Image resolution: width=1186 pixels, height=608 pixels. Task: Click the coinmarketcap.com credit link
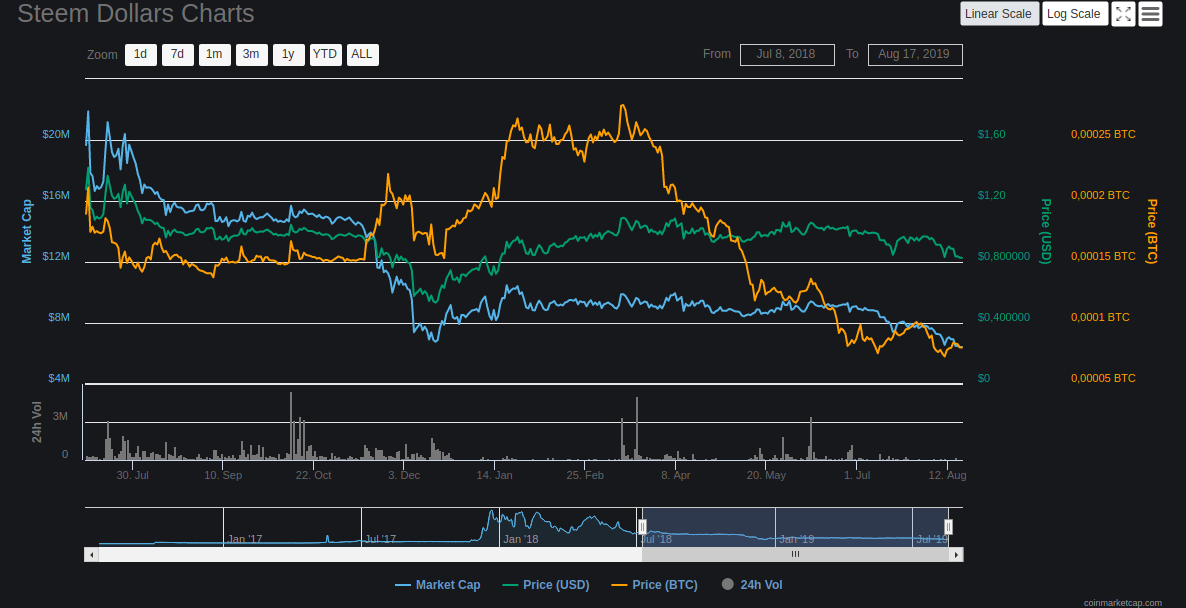[1122, 603]
